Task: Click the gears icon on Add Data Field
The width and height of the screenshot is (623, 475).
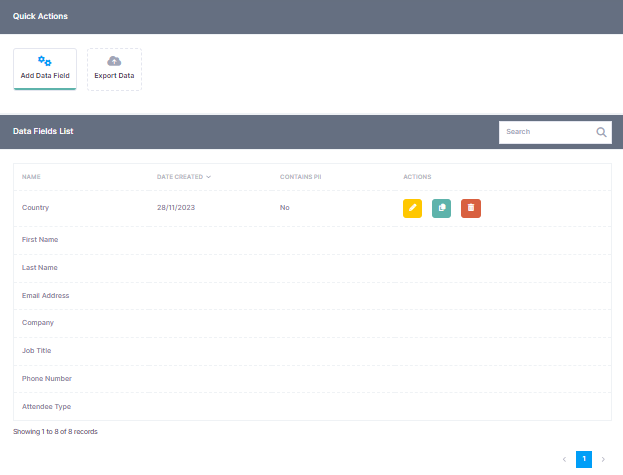Action: pyautogui.click(x=44, y=61)
